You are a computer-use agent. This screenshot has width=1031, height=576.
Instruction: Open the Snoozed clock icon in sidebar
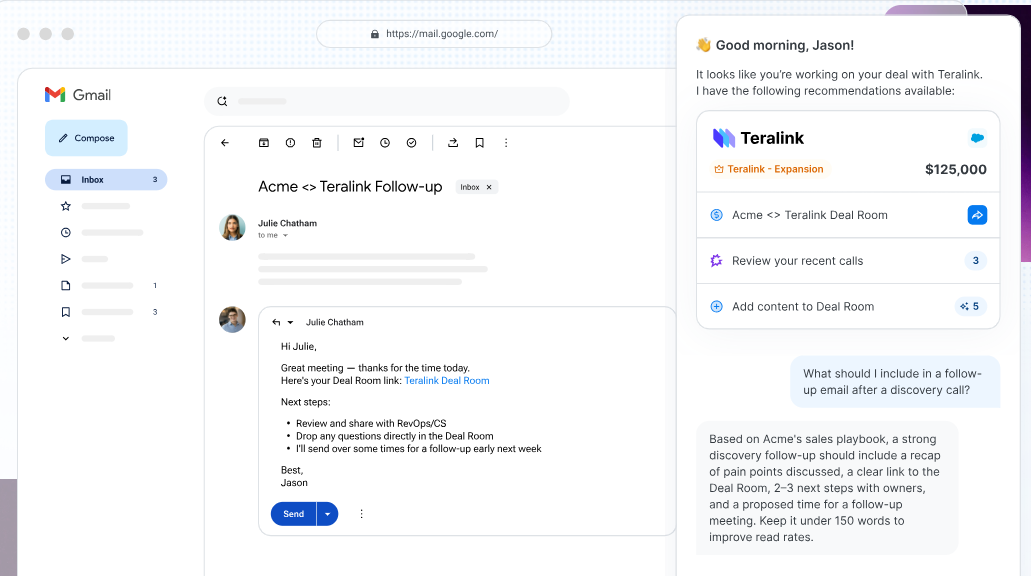pos(66,233)
